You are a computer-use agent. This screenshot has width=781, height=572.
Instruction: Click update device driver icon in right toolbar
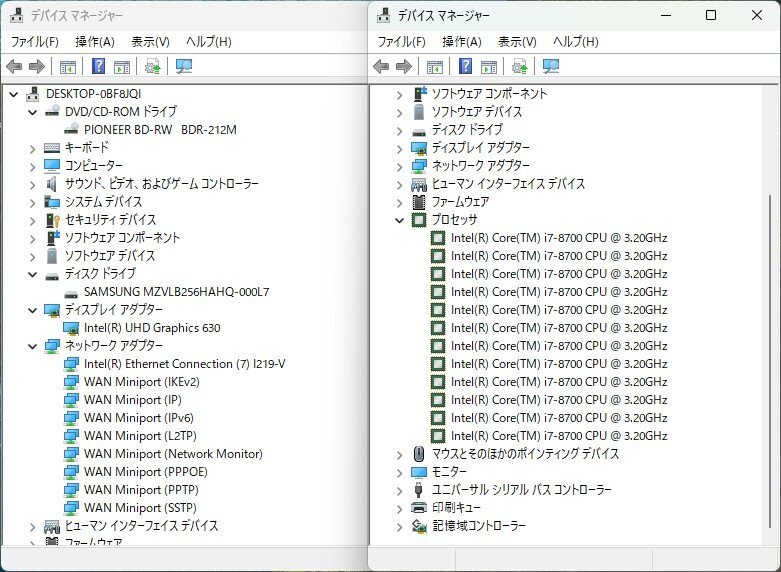point(520,67)
